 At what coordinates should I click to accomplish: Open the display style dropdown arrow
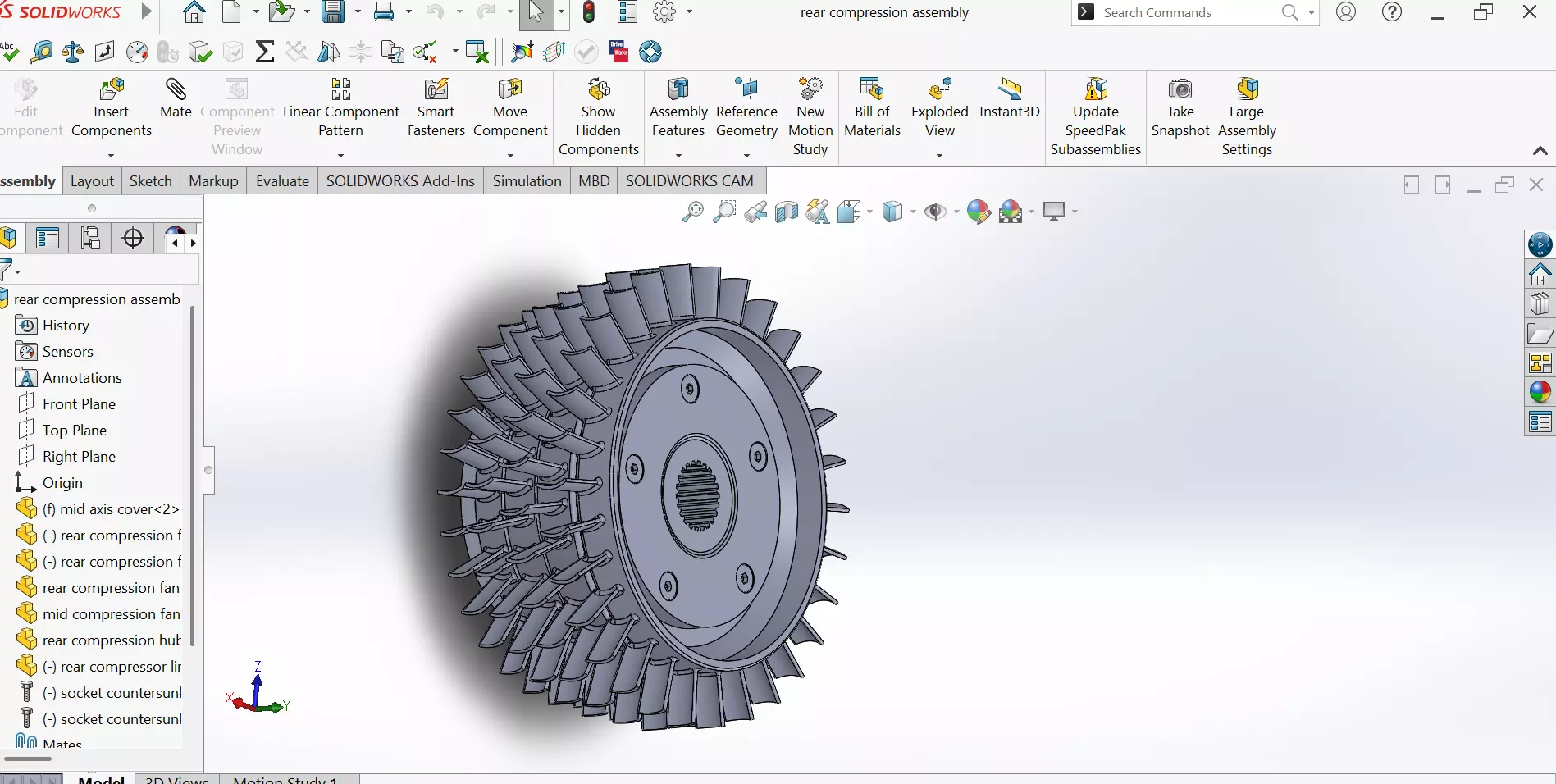click(913, 212)
